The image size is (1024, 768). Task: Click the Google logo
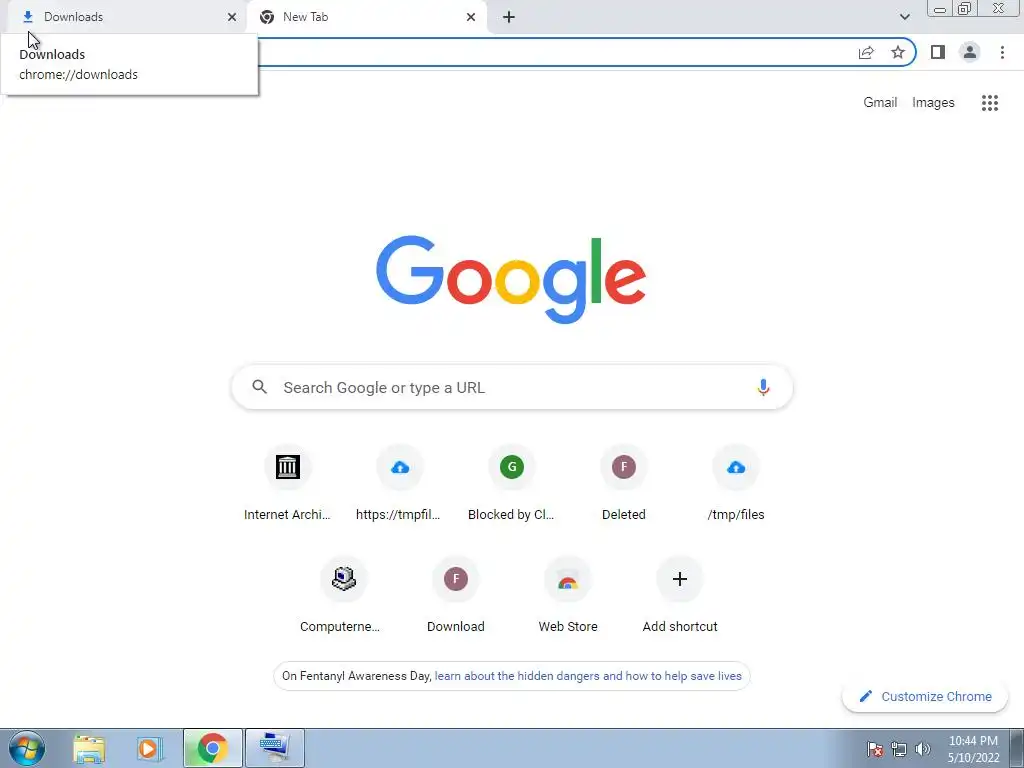click(x=511, y=279)
